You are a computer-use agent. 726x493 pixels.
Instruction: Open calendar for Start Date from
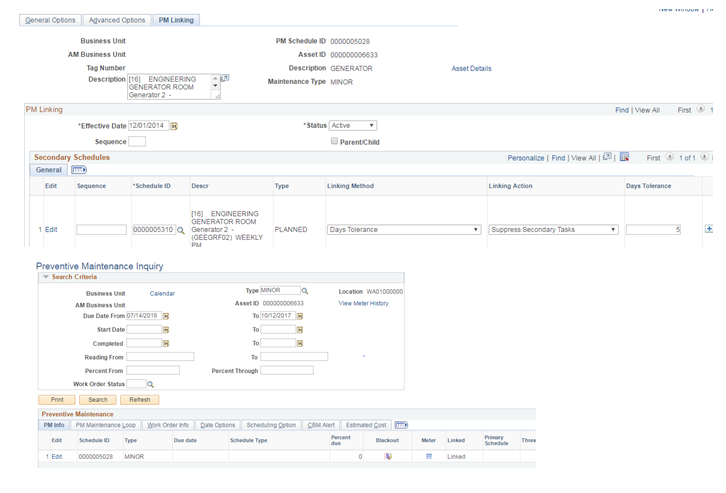166,330
